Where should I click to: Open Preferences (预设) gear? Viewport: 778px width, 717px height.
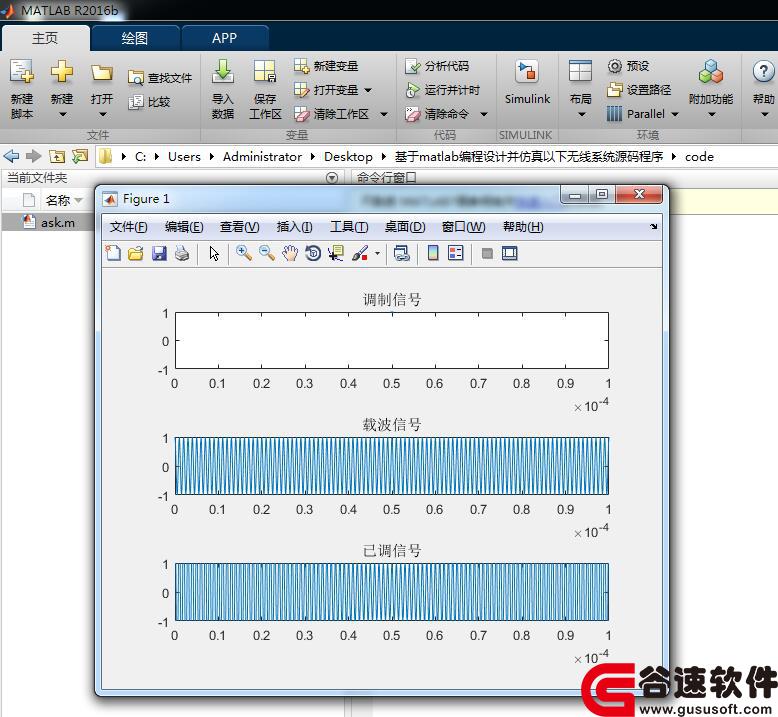(x=628, y=65)
